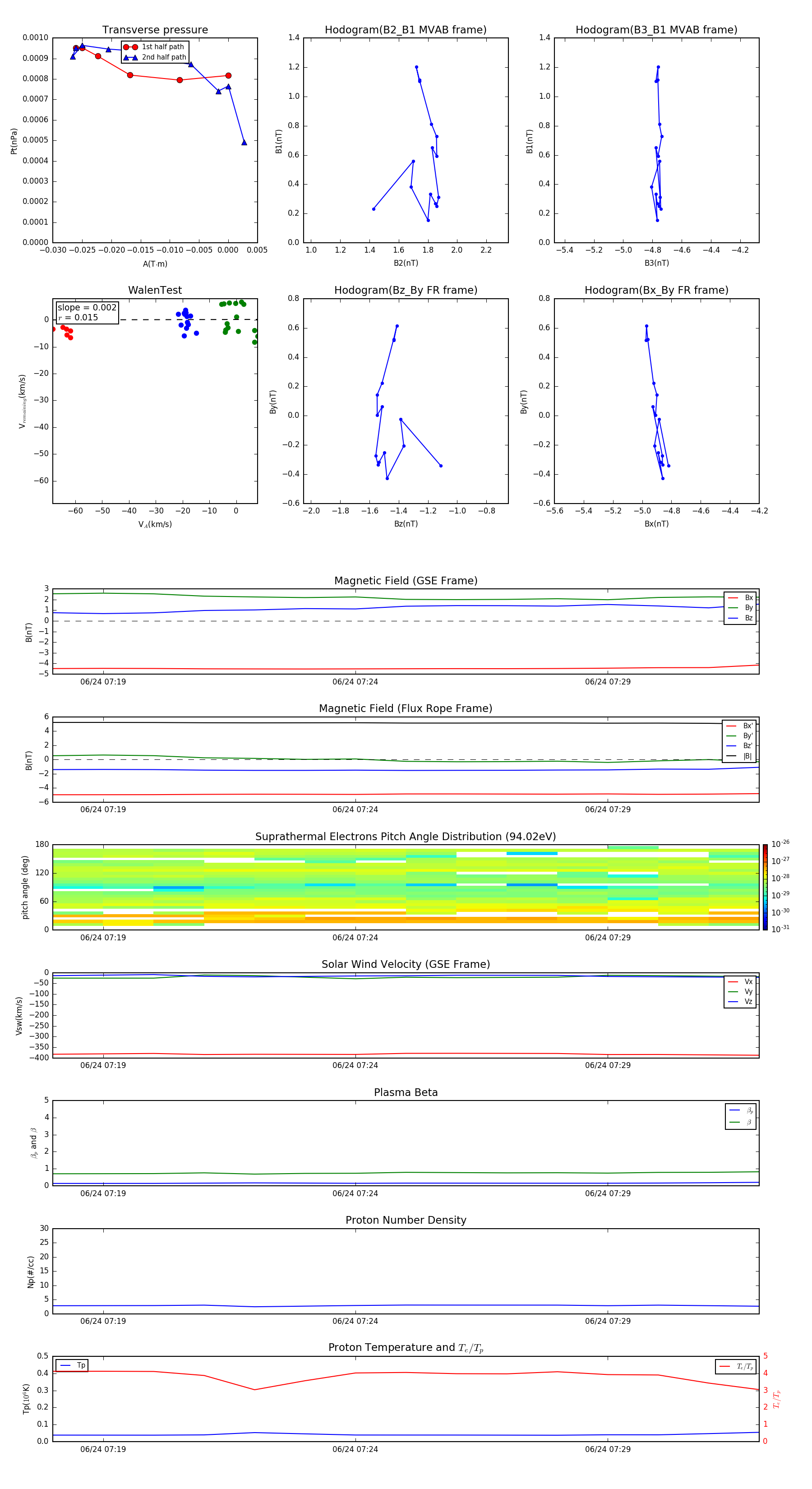This screenshot has height=1489, width=812.
Task: Click the 'Plasma Beta' panel title
Action: (x=406, y=1092)
